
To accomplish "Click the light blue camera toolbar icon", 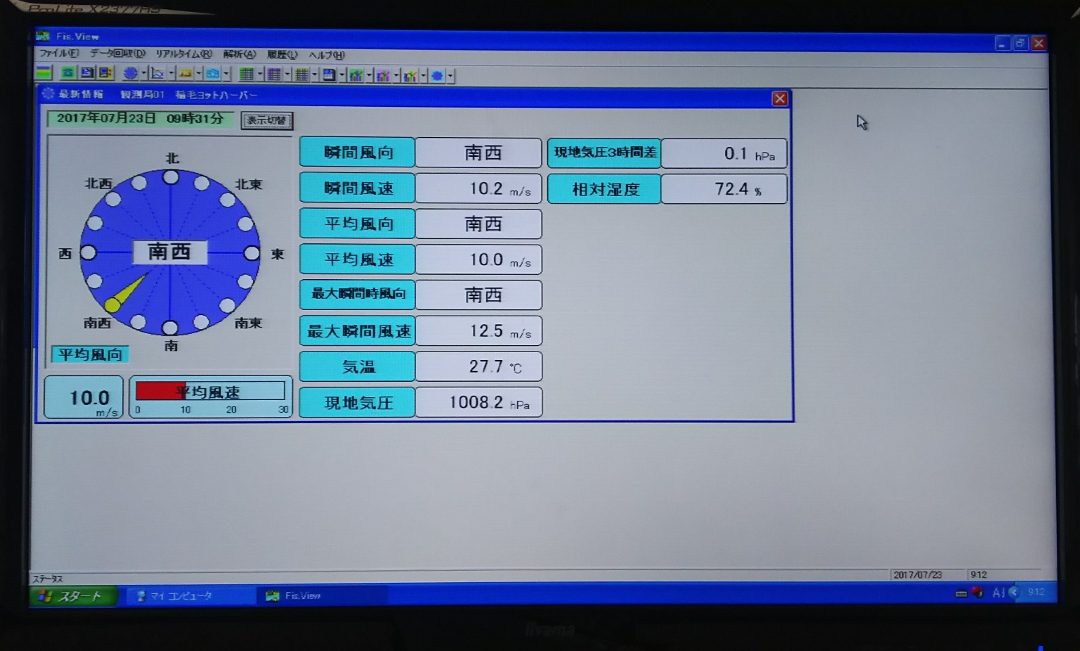I will click(212, 74).
